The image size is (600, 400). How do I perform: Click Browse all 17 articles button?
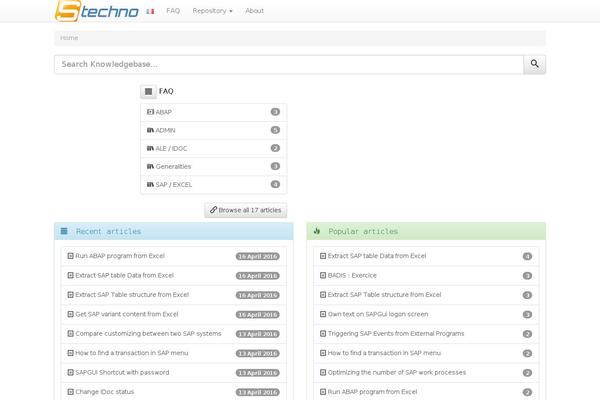(x=246, y=210)
